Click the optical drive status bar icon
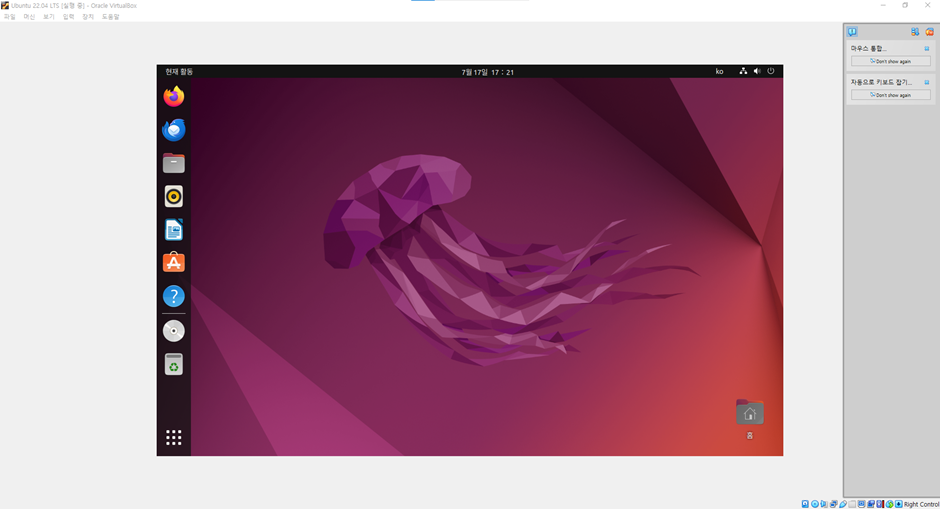 pos(815,504)
